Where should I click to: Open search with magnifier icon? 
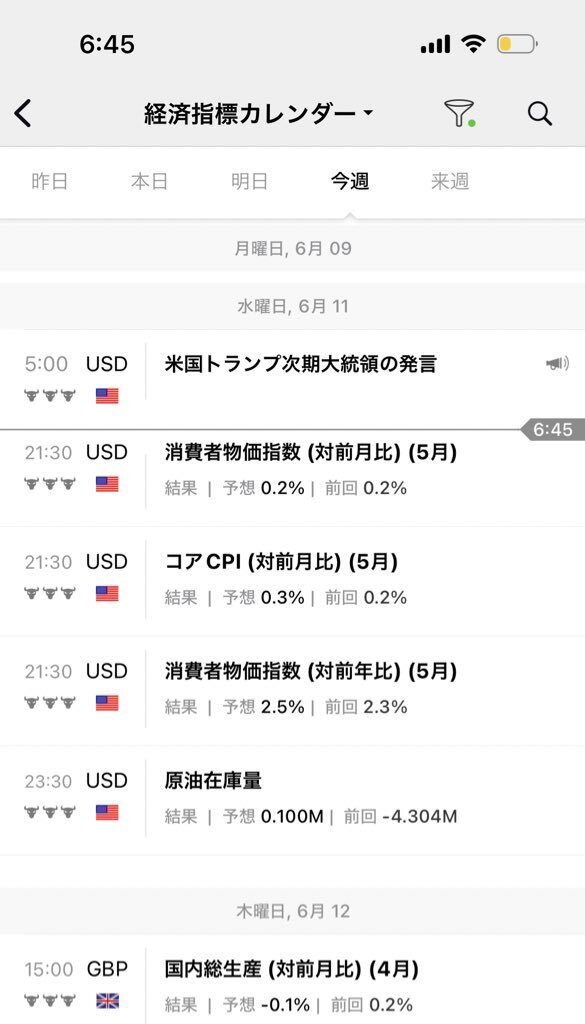pos(540,113)
